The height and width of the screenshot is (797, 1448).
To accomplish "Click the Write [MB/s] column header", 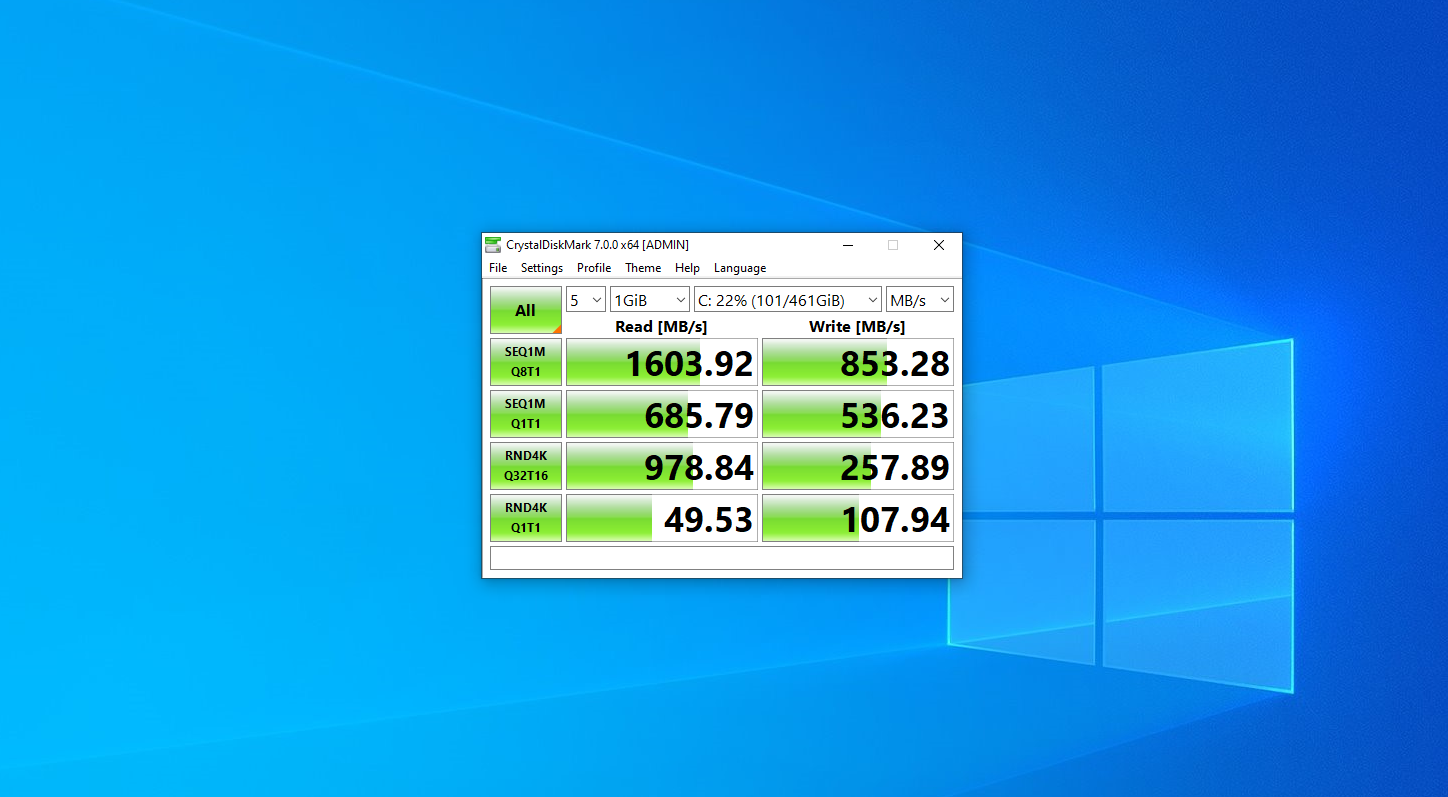I will 857,327.
